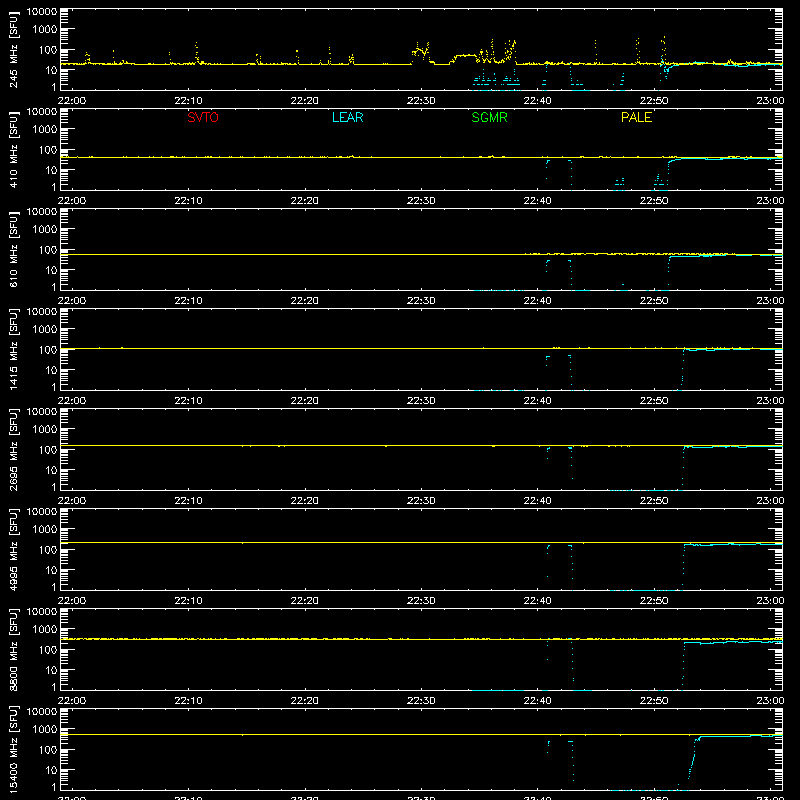Screen dimensions: 800x800
Task: Click 22:40 tick label of 610 MHz plot
Action: coord(537,301)
